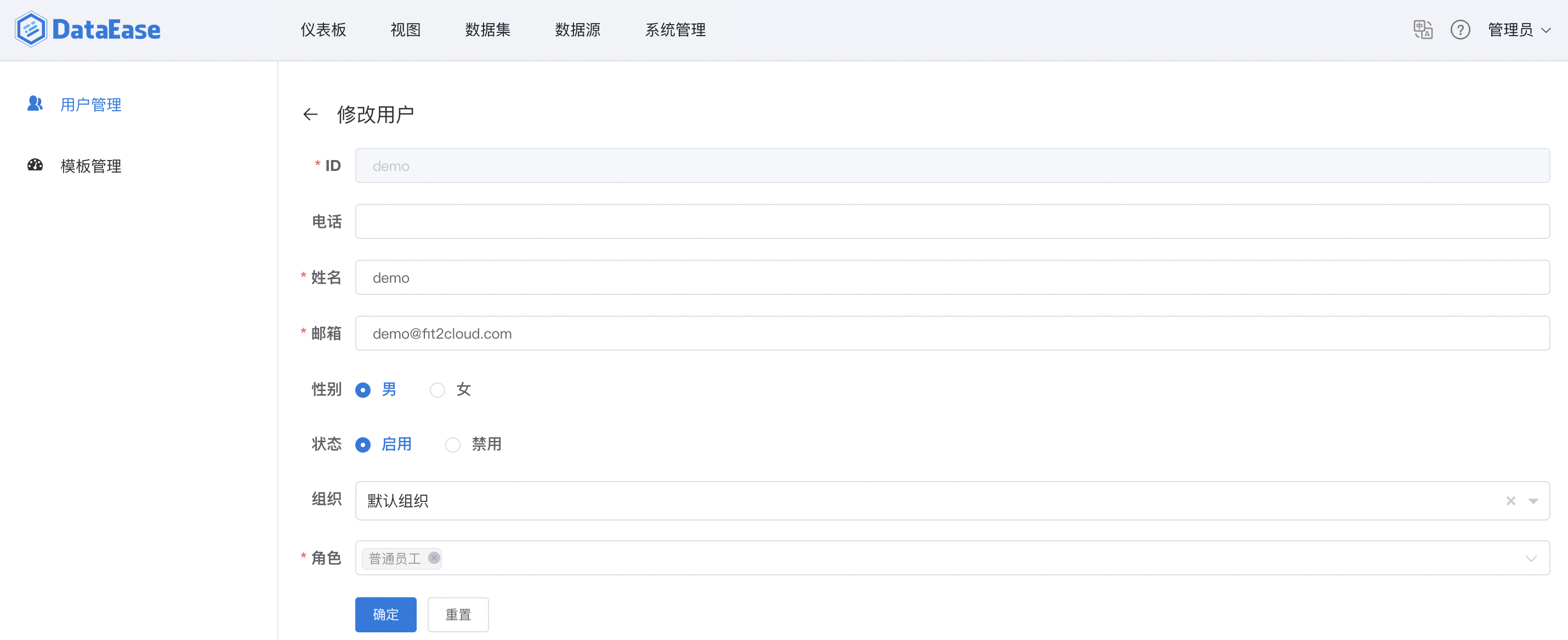Click the 性别 field label
Screen dimensions: 1568x640
click(x=326, y=390)
